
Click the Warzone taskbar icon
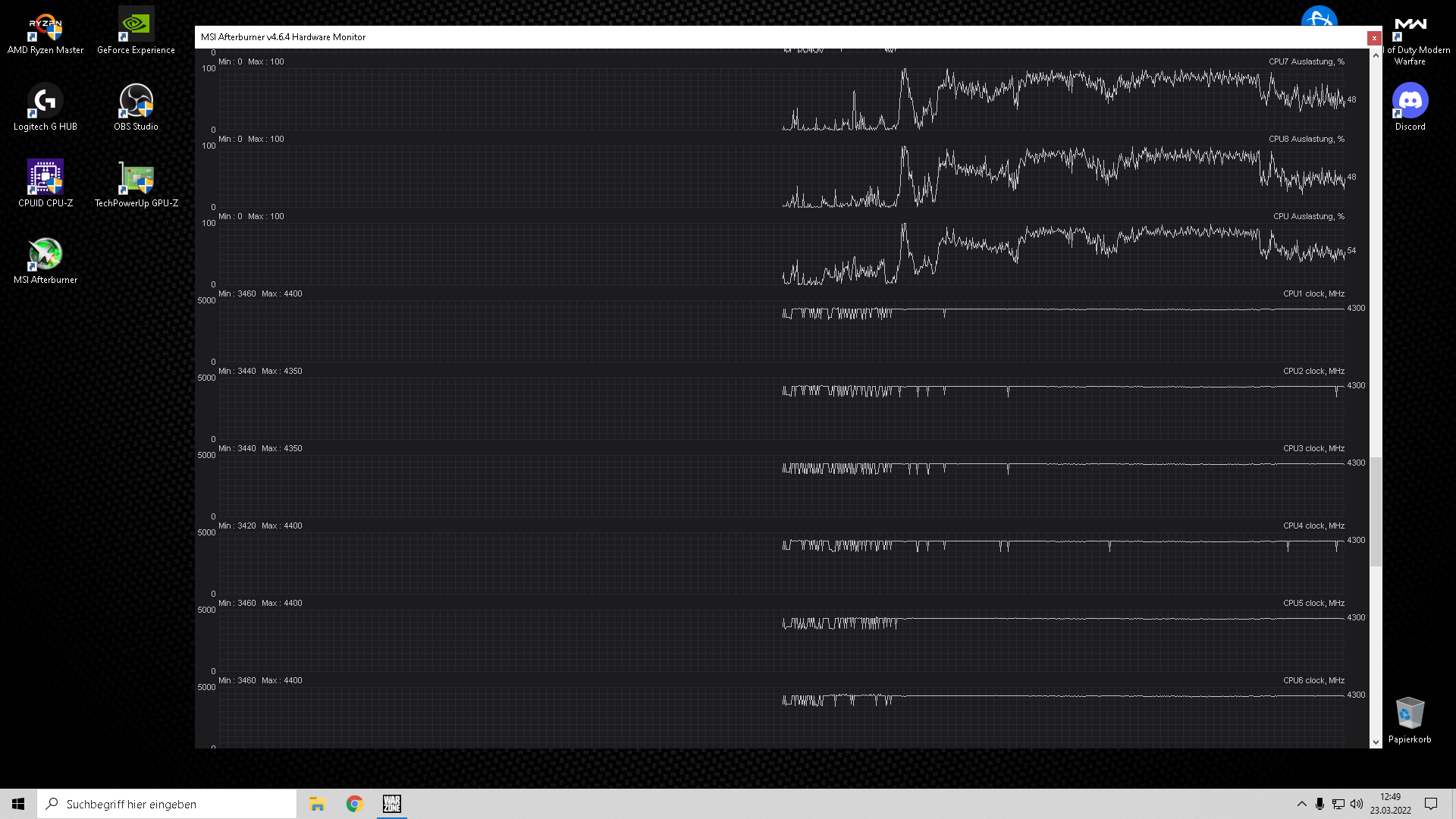click(x=392, y=804)
